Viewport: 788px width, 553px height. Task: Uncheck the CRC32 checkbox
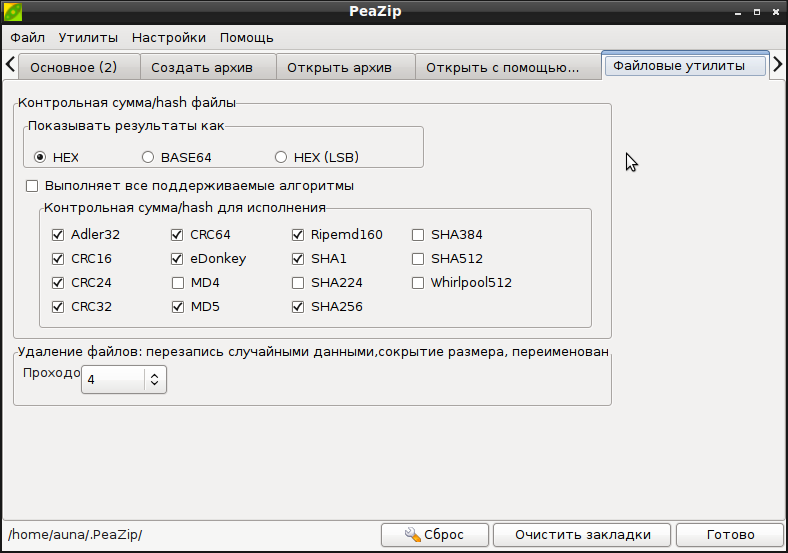pyautogui.click(x=58, y=307)
